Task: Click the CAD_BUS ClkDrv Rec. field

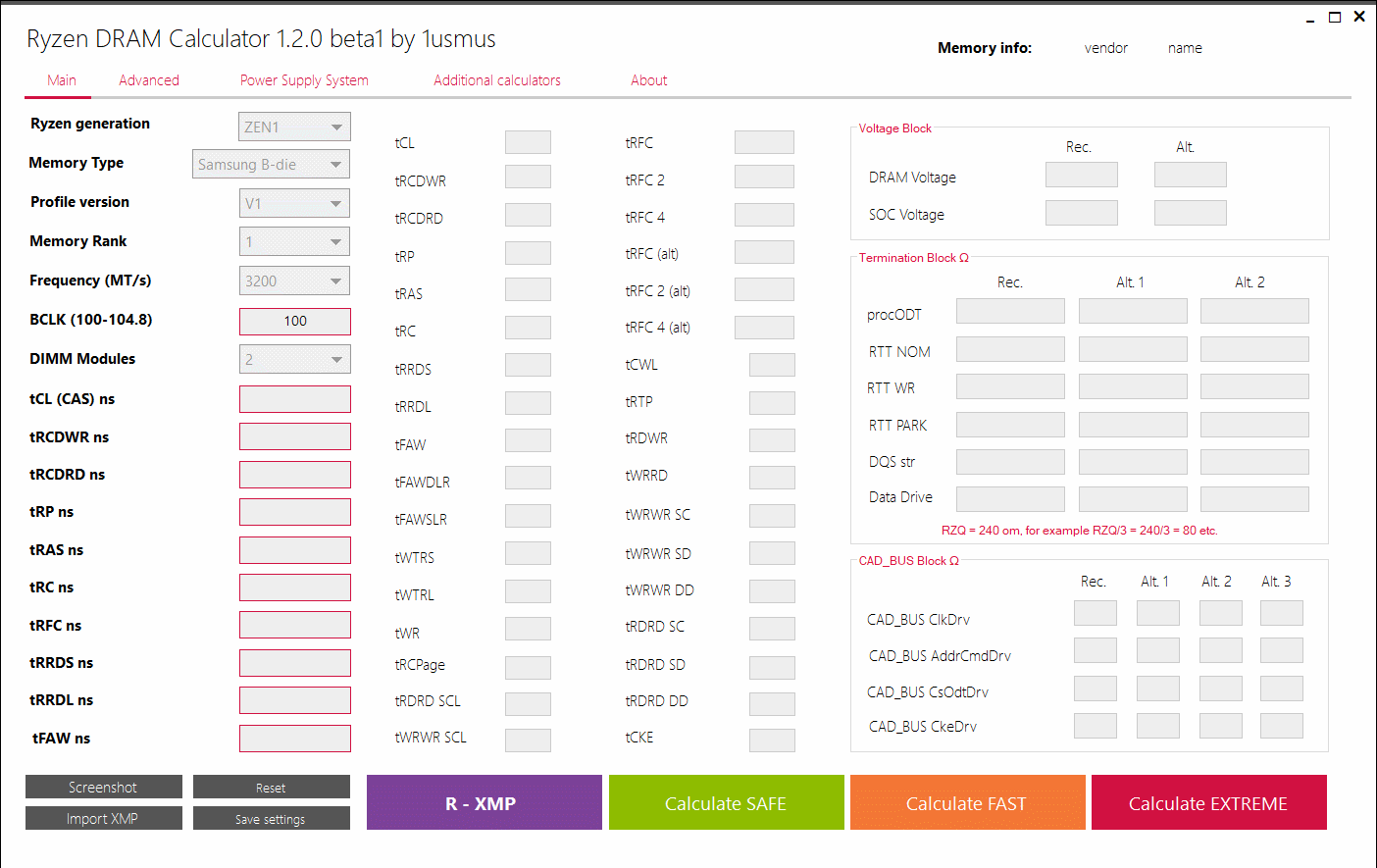Action: pos(1096,613)
